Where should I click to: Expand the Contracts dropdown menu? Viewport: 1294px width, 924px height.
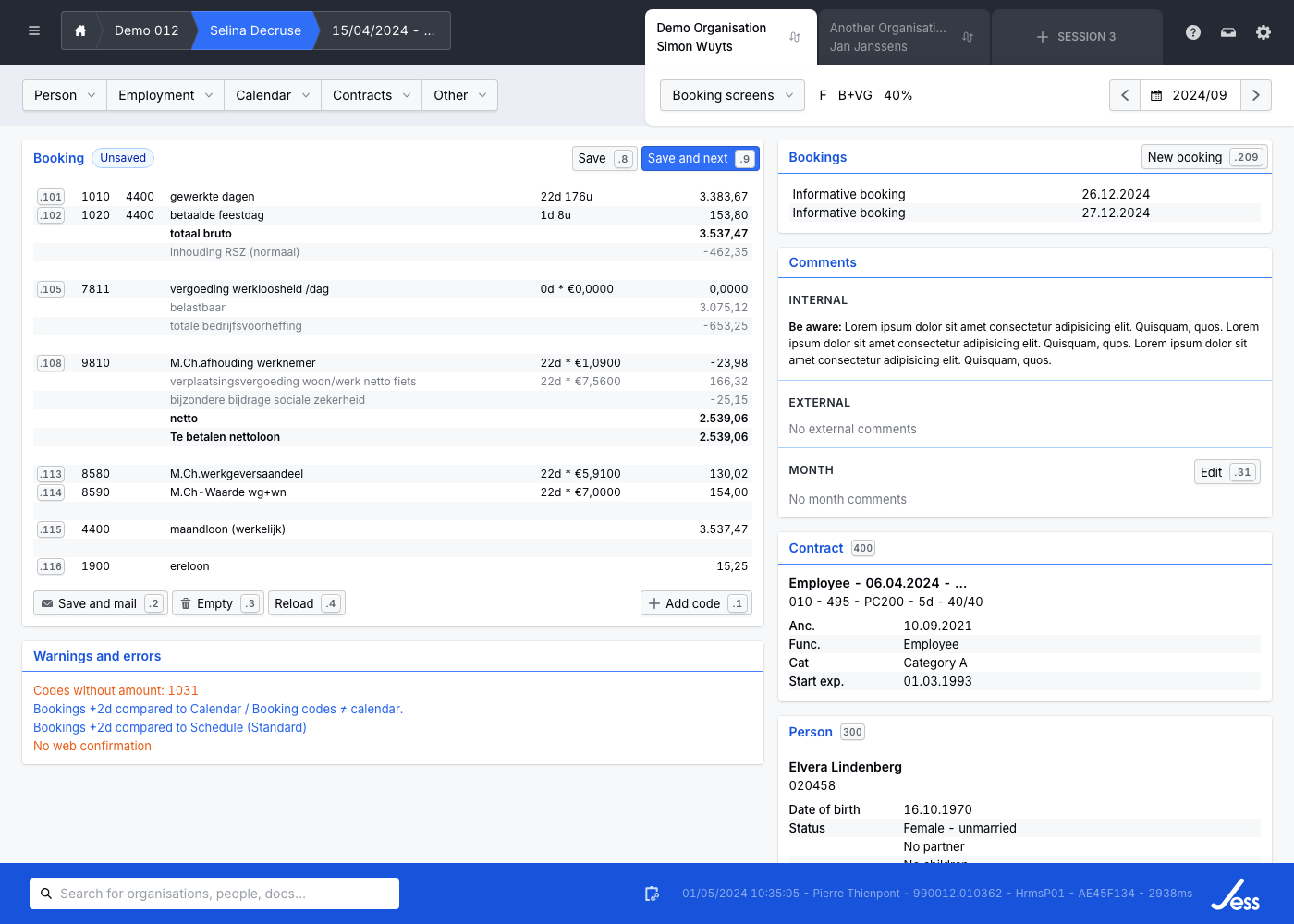[x=371, y=95]
